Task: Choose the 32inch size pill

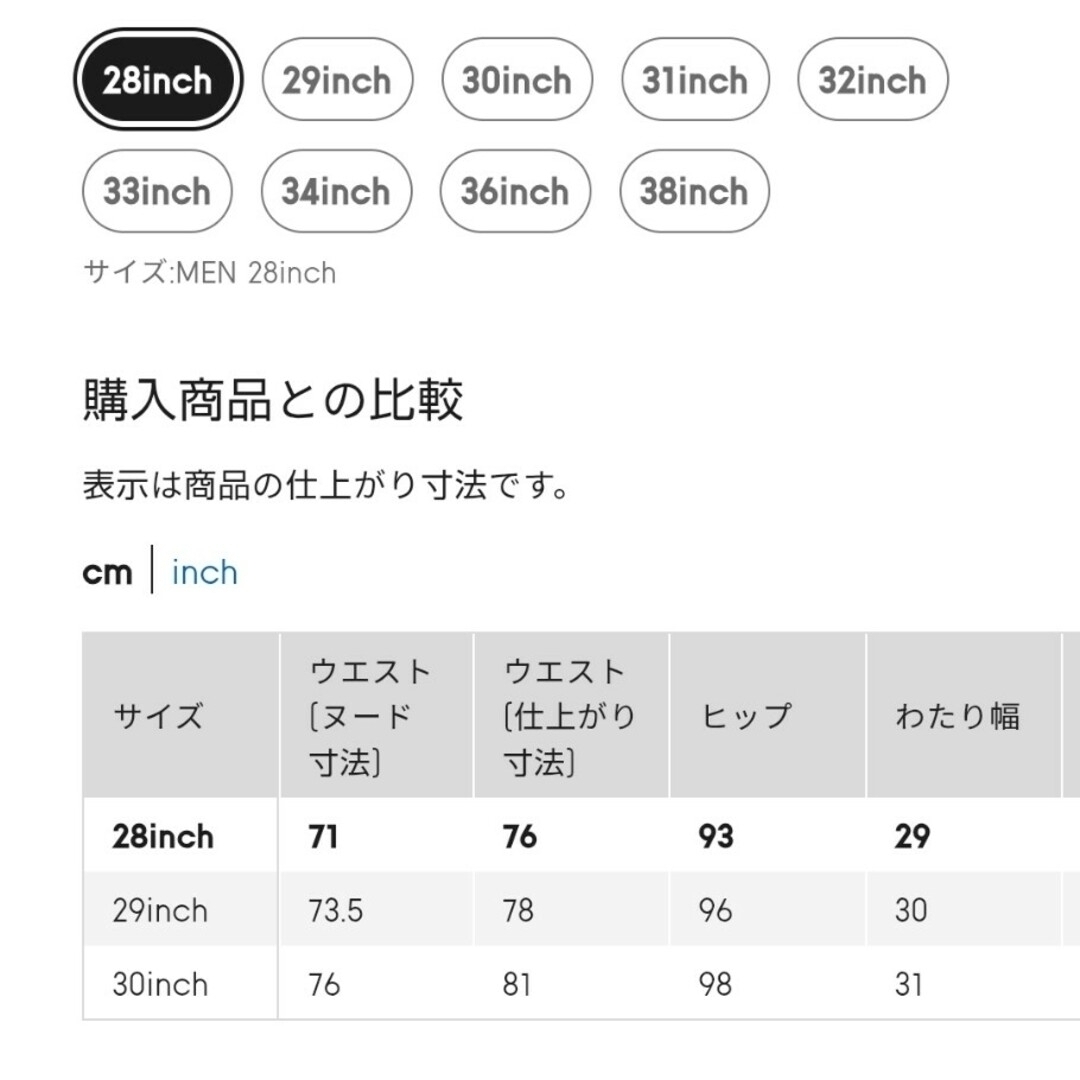Action: (873, 80)
